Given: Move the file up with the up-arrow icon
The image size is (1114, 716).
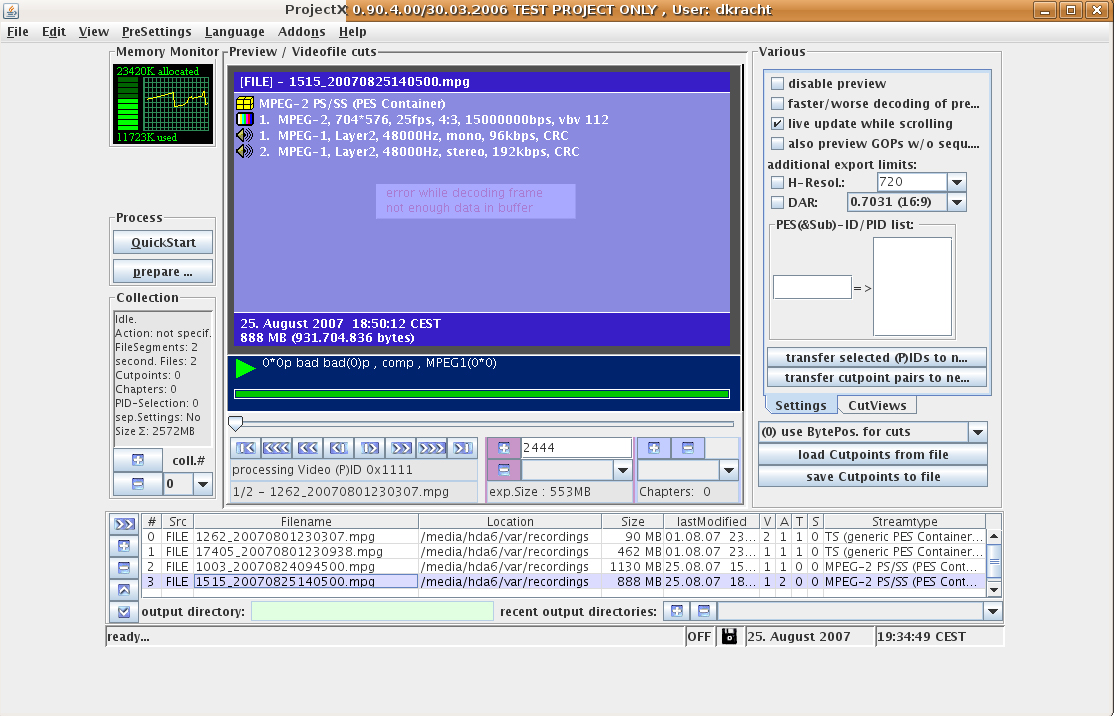Looking at the screenshot, I should (124, 590).
